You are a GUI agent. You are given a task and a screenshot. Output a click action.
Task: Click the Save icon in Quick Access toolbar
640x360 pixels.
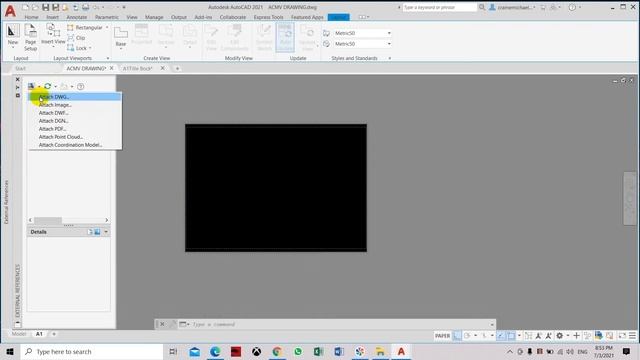[x=45, y=7]
